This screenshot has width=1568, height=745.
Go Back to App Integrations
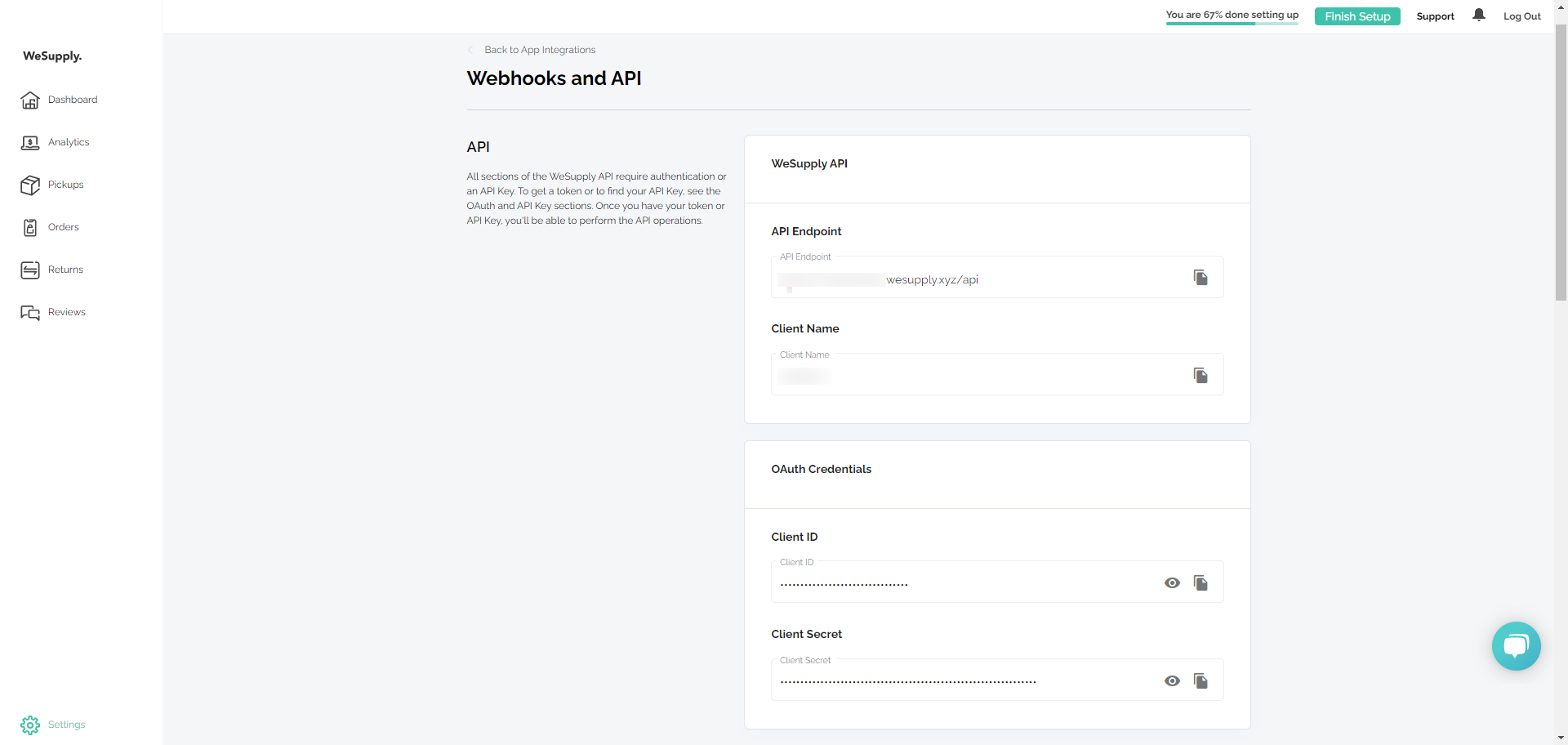click(540, 50)
